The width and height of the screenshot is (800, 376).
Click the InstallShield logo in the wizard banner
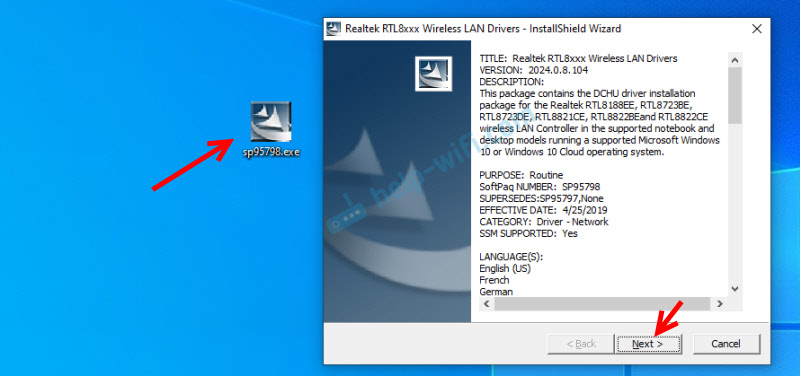[x=433, y=74]
